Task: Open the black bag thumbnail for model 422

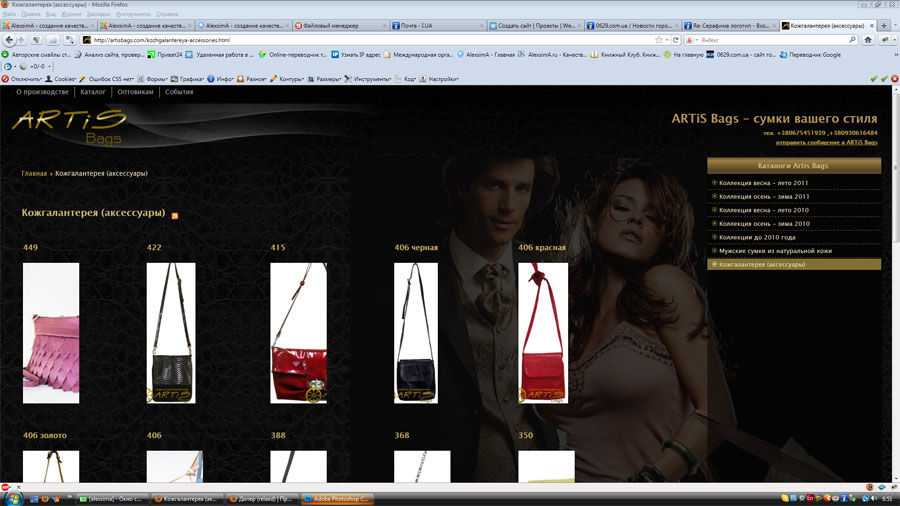Action: tap(171, 333)
